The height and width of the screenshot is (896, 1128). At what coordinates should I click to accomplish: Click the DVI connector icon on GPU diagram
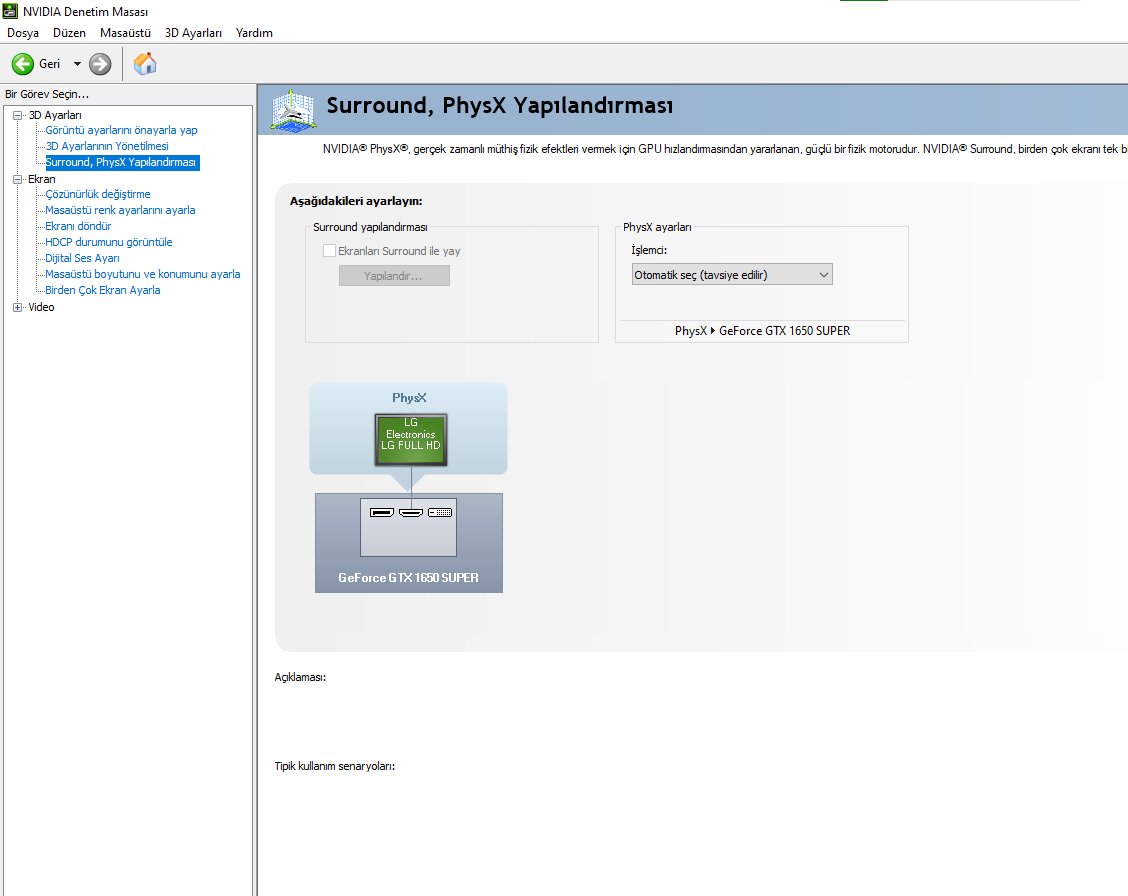pos(440,513)
